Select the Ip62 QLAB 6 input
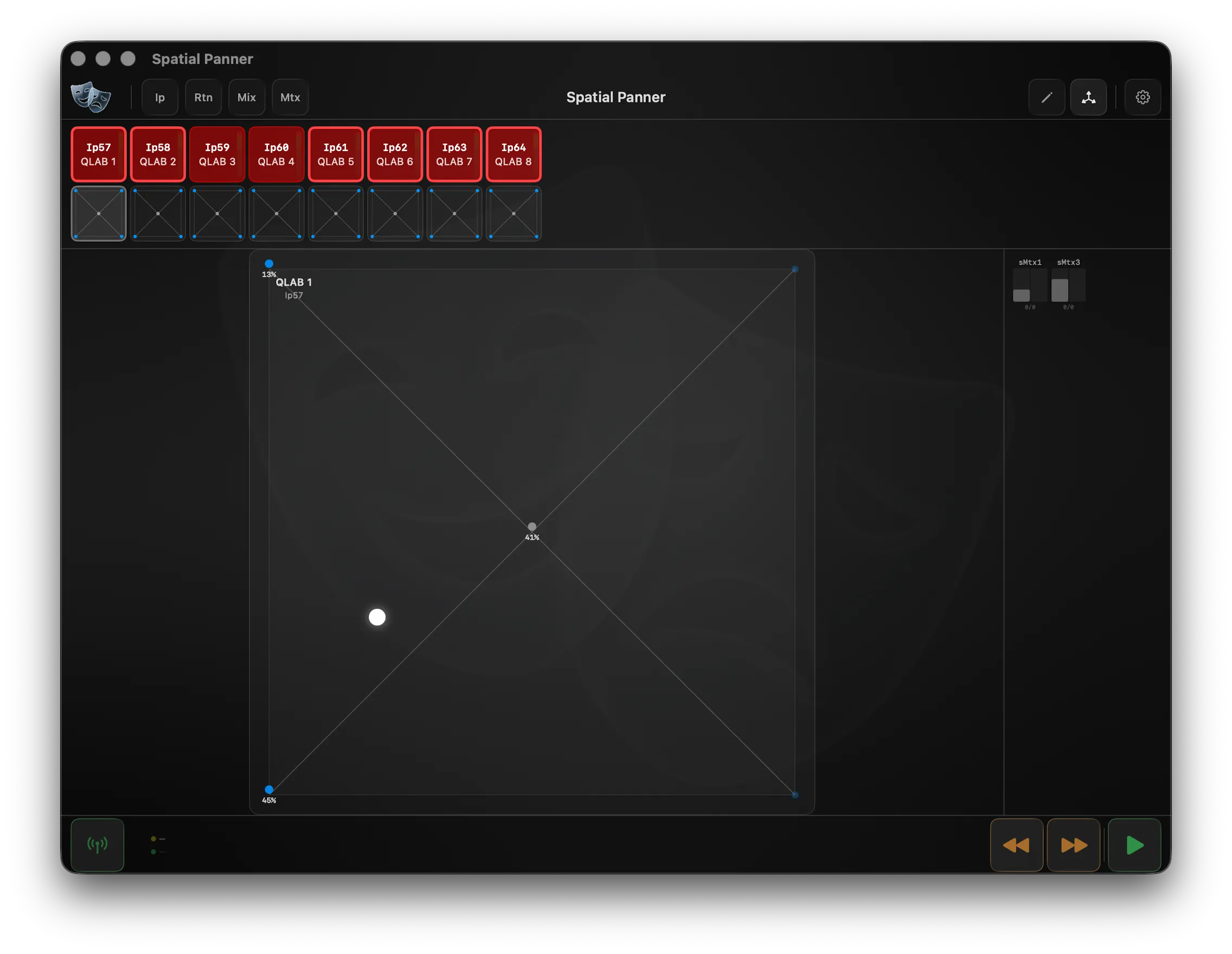Image resolution: width=1232 pixels, height=954 pixels. coord(395,154)
